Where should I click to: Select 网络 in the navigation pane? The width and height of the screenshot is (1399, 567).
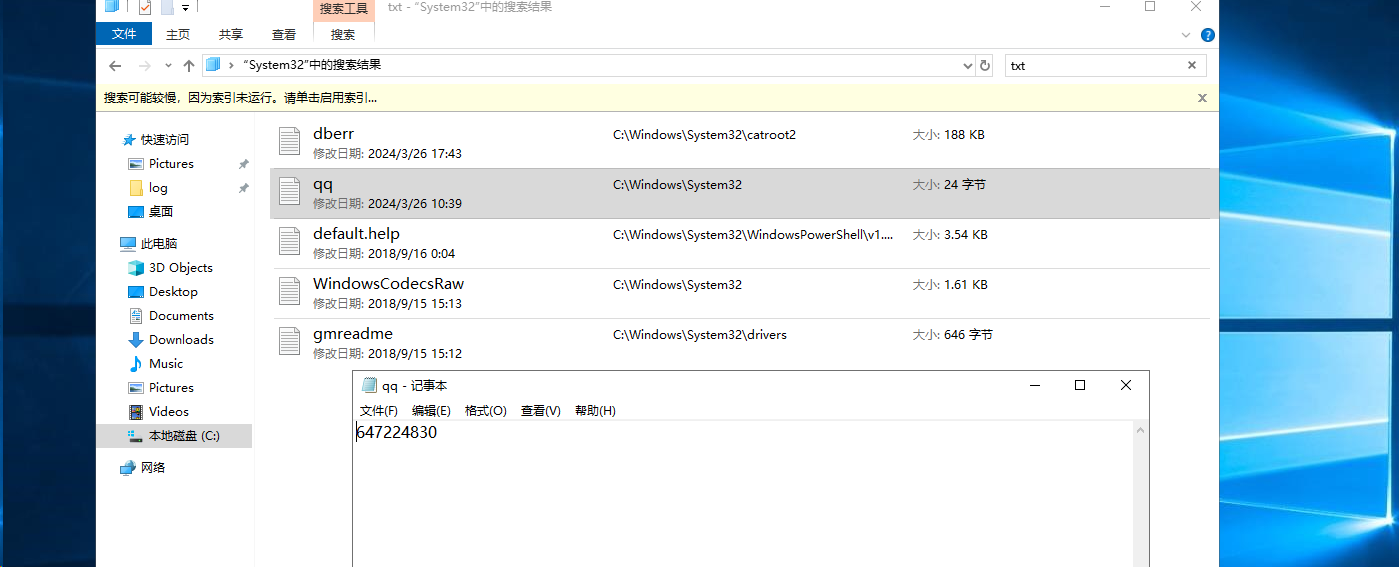tap(153, 468)
